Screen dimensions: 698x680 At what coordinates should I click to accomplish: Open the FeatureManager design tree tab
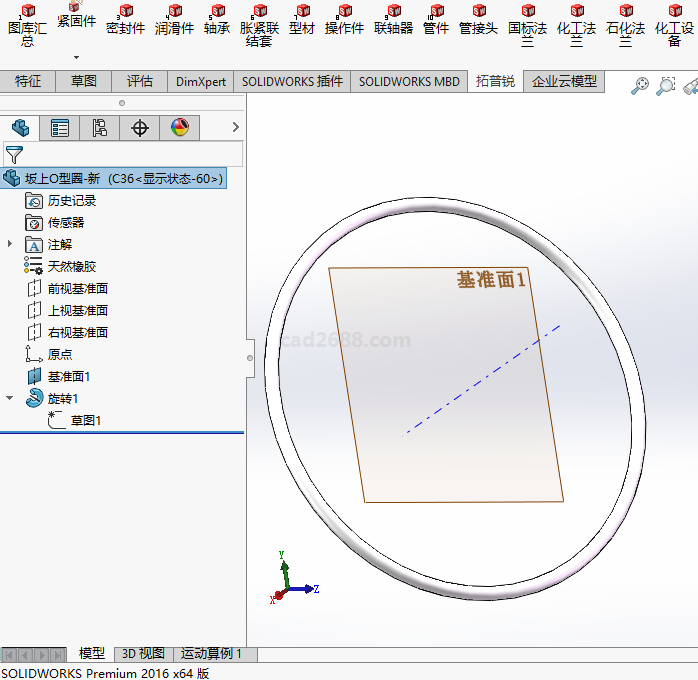click(x=20, y=127)
